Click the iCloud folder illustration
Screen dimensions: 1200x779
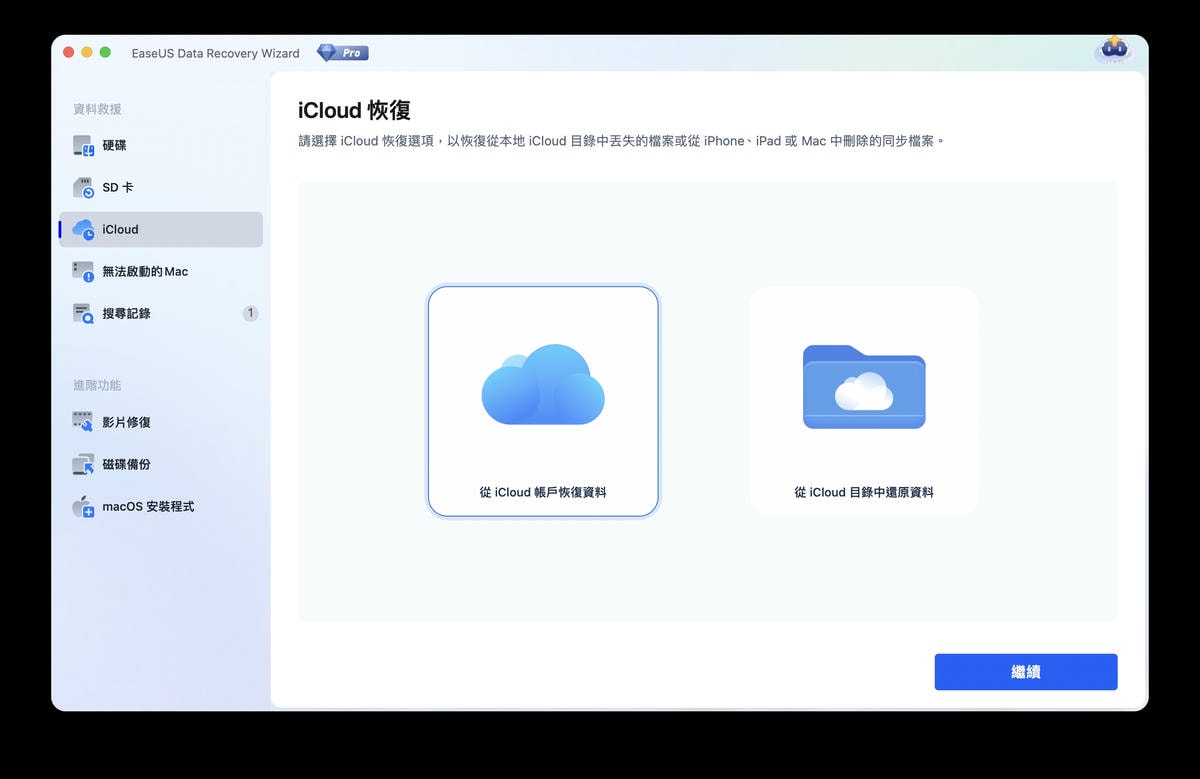(x=864, y=387)
